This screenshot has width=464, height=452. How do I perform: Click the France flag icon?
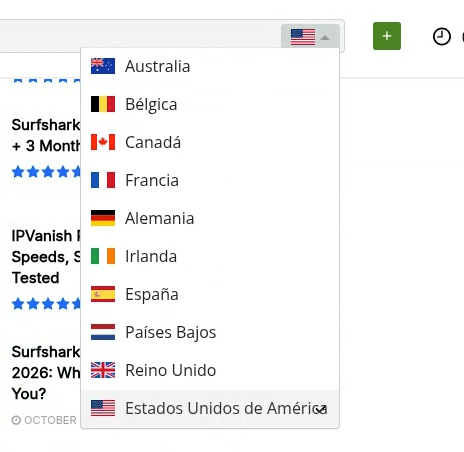click(x=103, y=180)
